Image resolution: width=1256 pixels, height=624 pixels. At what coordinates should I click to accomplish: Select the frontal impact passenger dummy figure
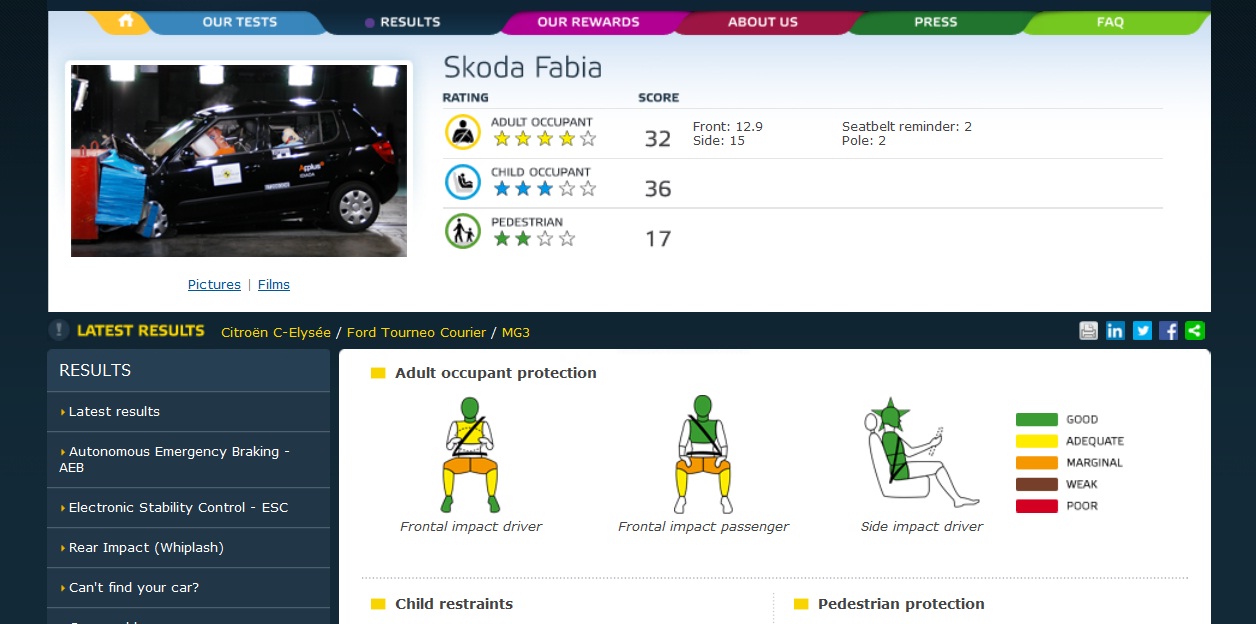[x=703, y=455]
